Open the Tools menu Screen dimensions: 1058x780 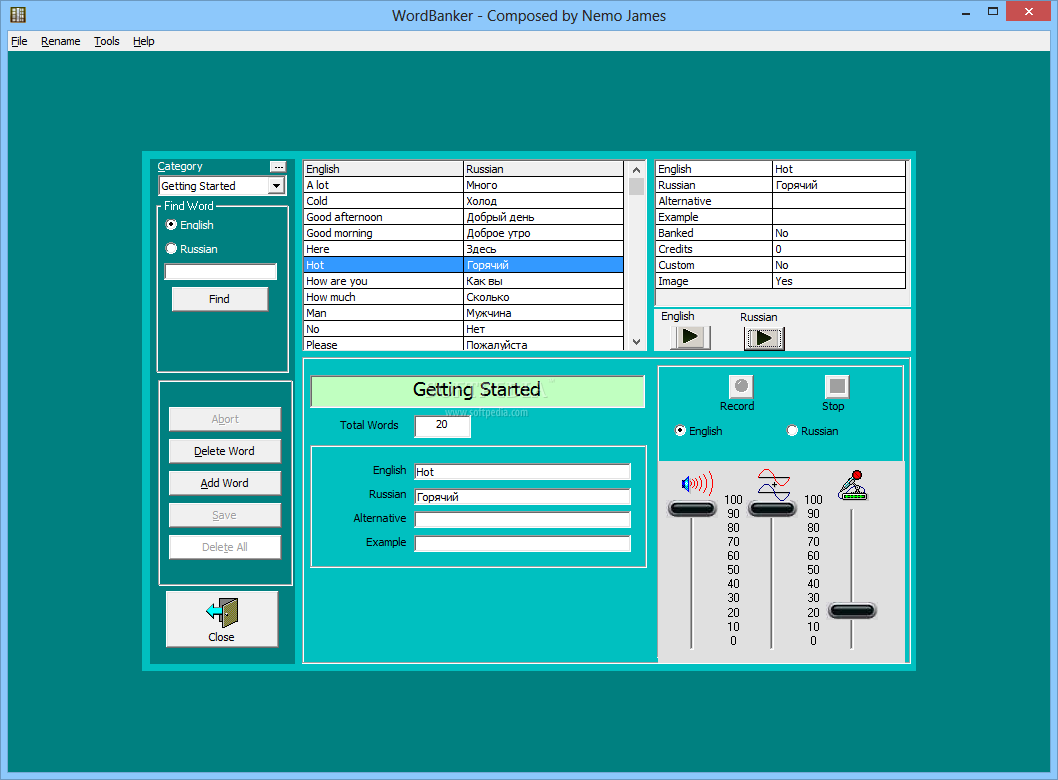pos(107,41)
